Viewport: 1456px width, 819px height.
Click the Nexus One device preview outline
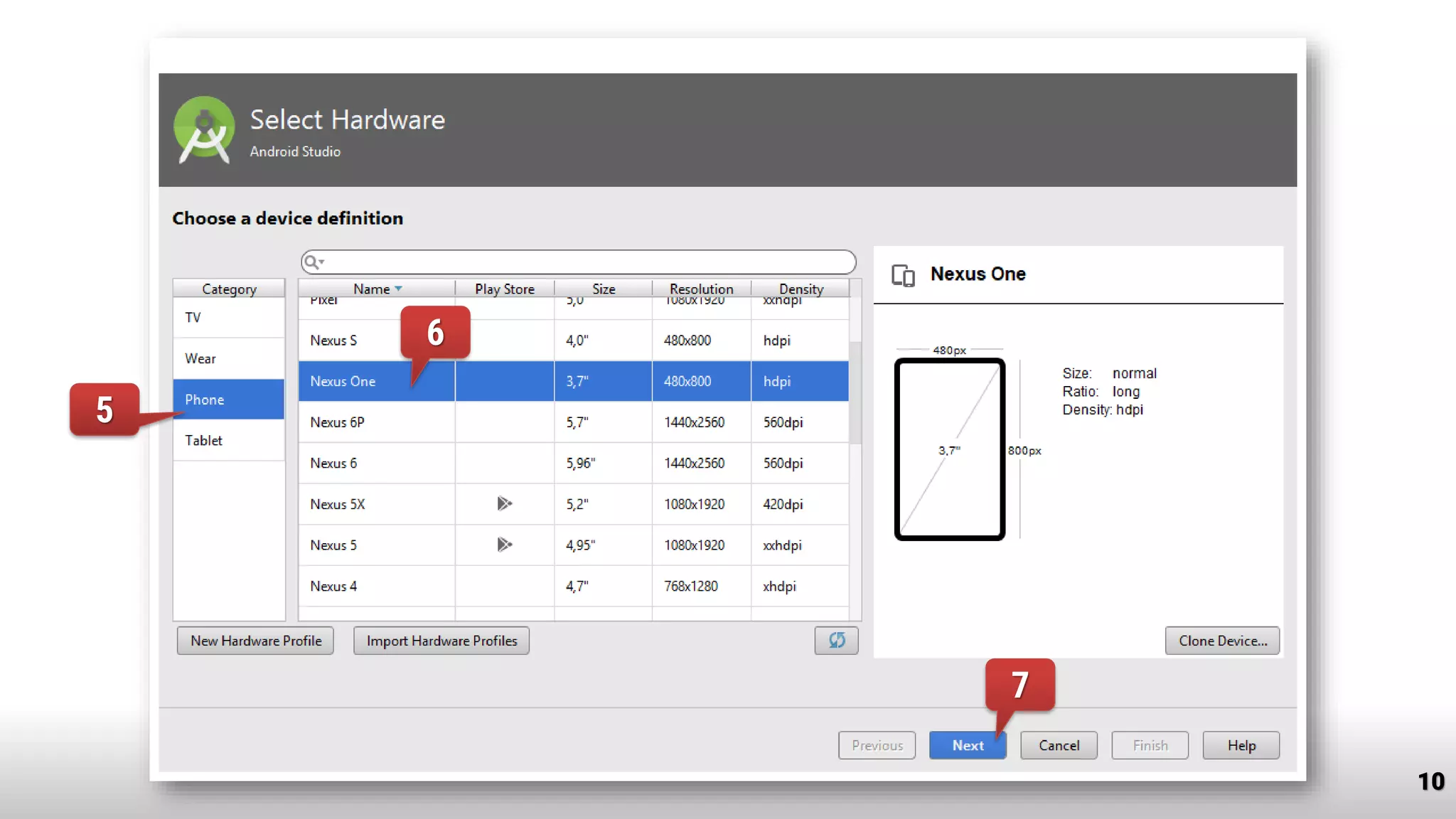coord(949,449)
